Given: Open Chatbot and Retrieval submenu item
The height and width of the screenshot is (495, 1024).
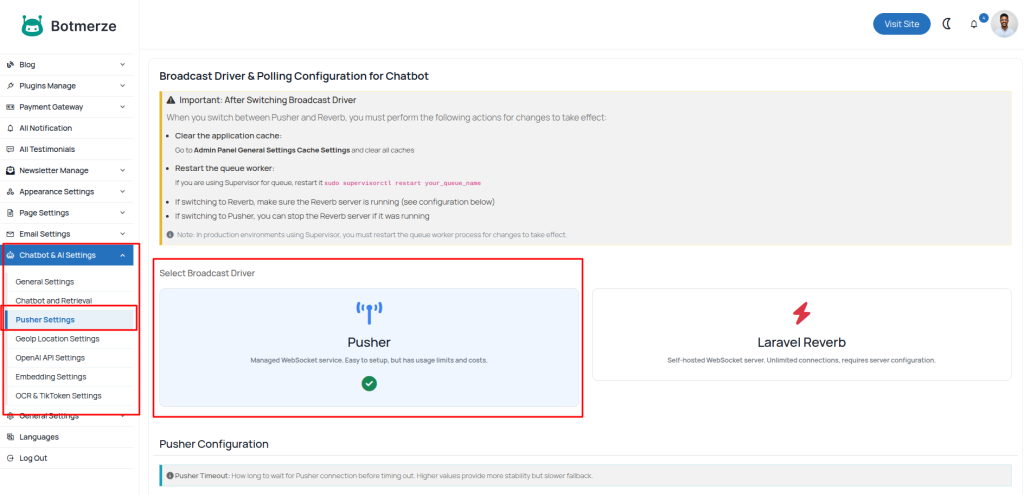Looking at the screenshot, I should pyautogui.click(x=54, y=300).
